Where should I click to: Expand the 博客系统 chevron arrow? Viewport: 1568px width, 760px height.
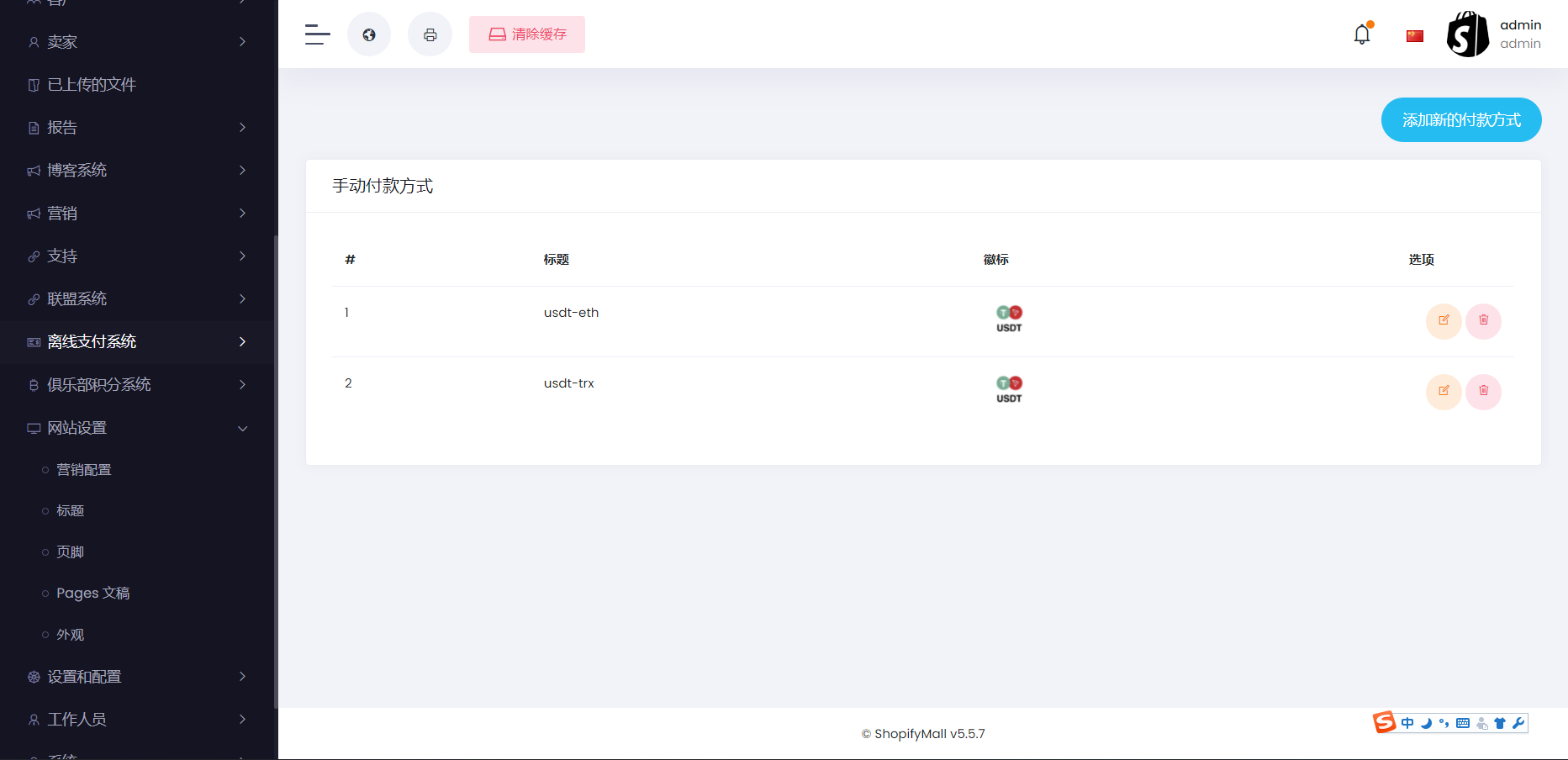tap(242, 171)
